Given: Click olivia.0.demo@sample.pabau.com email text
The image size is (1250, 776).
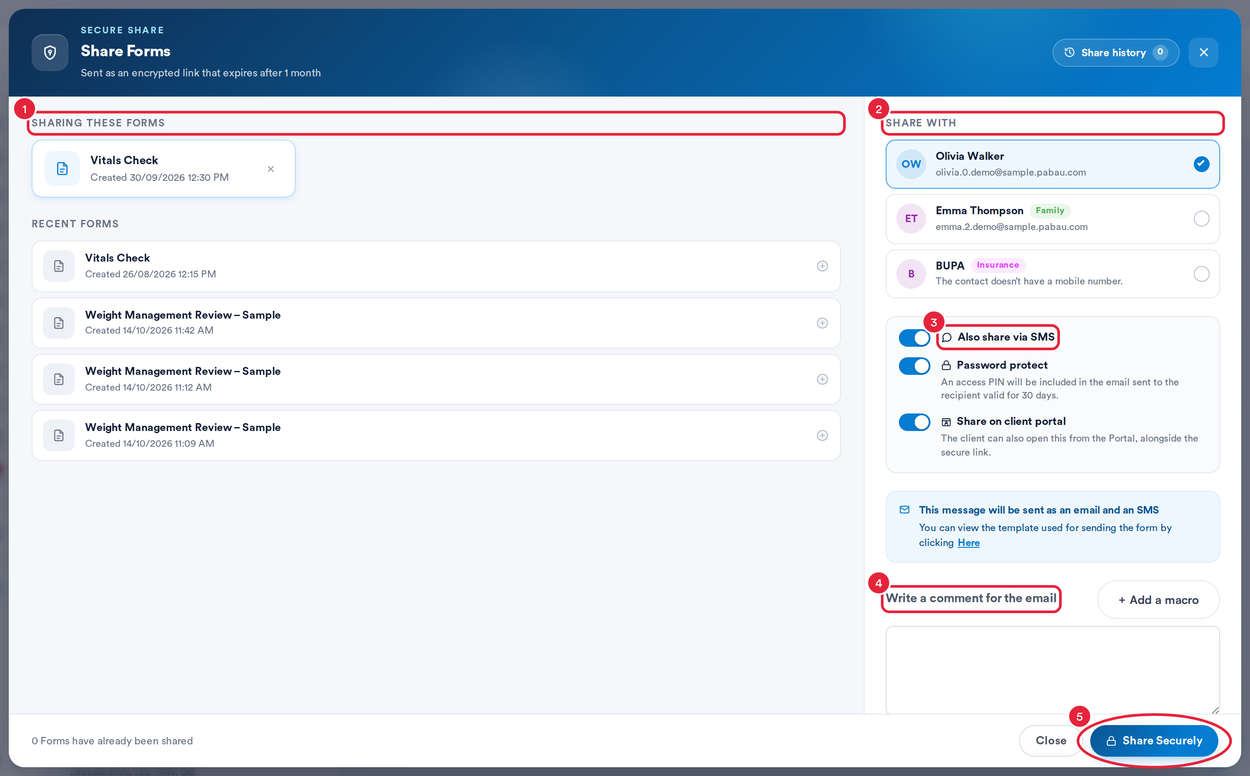Looking at the screenshot, I should coord(1011,172).
